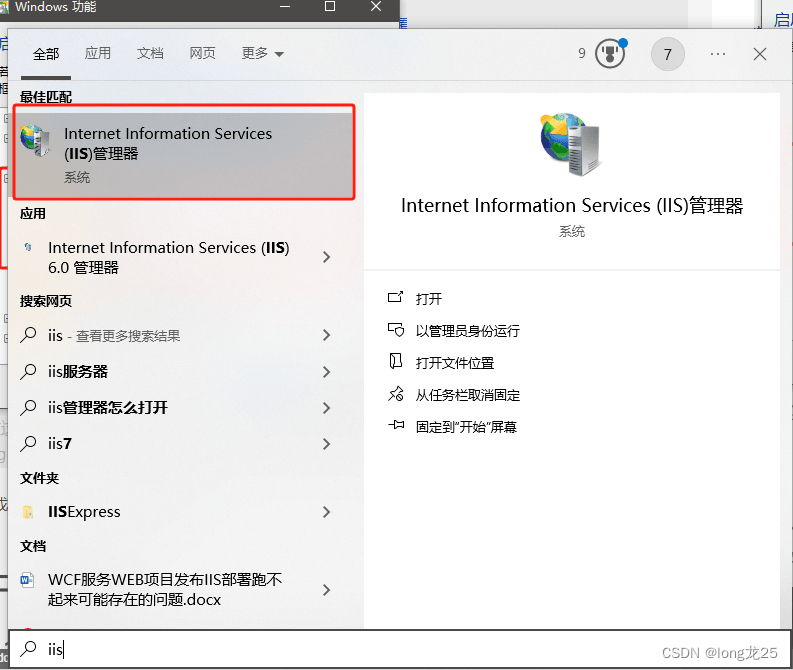Click the search icon next to iis管理器怎么打开
Image resolution: width=793 pixels, height=670 pixels.
pos(28,407)
